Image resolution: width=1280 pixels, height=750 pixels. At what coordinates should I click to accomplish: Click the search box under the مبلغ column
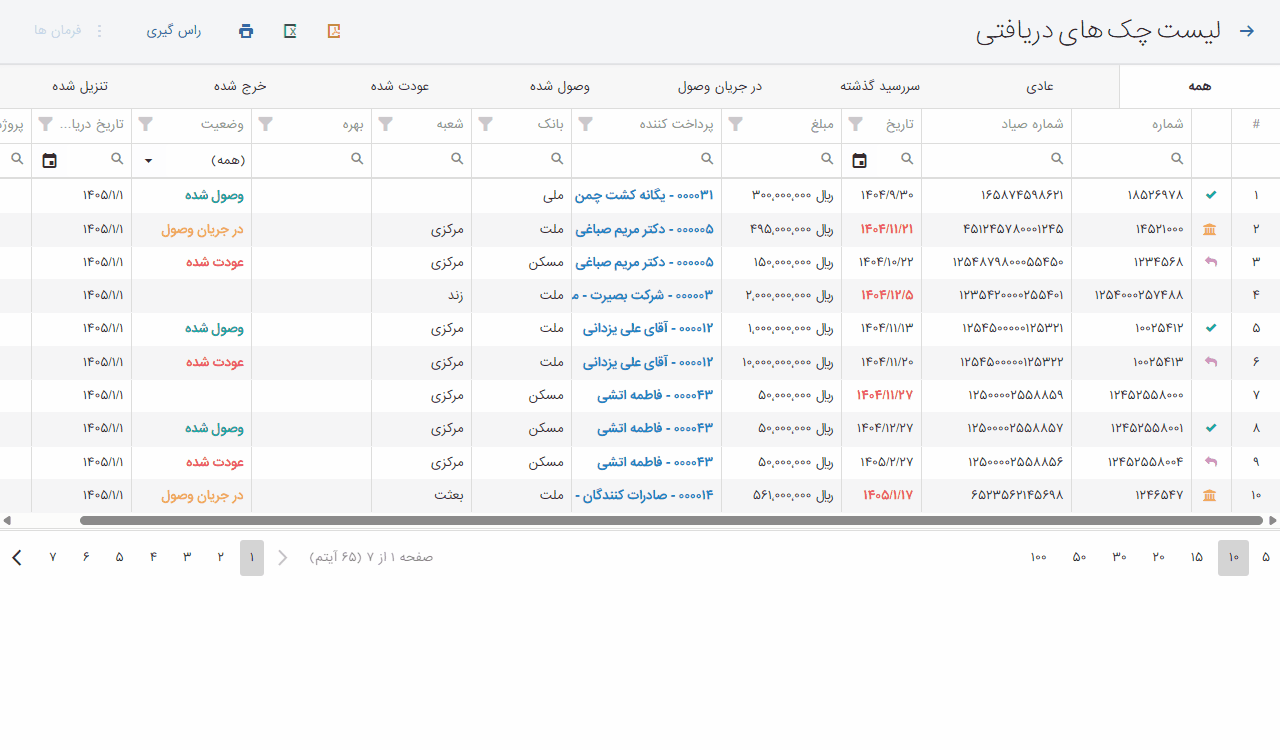pos(781,160)
